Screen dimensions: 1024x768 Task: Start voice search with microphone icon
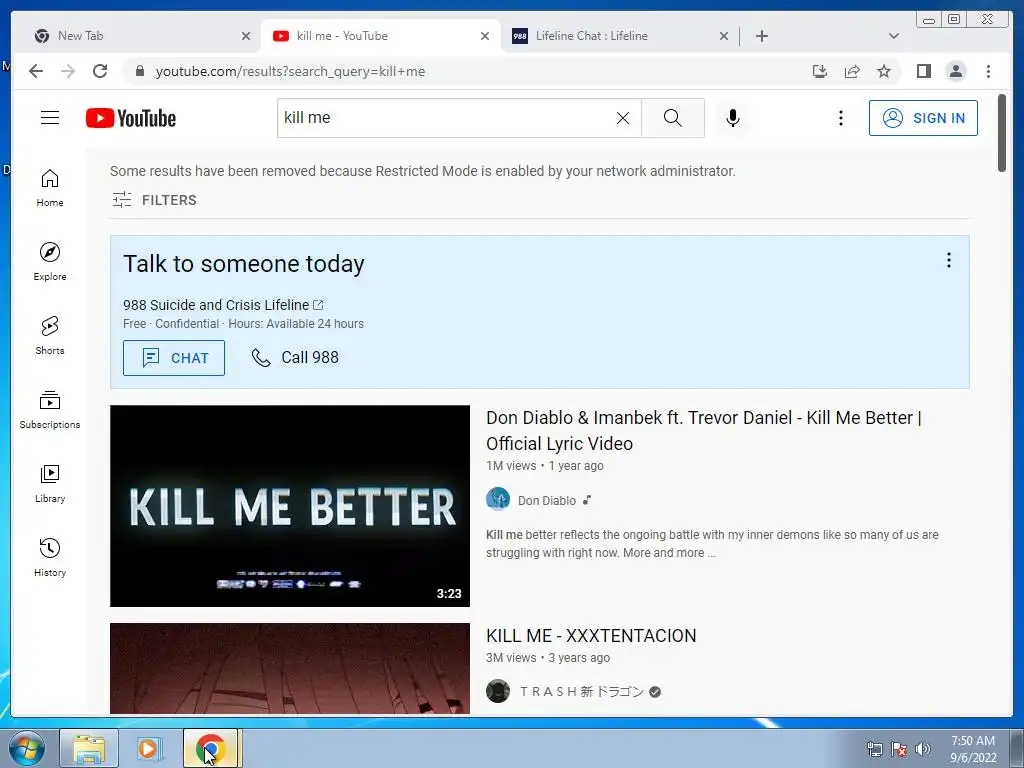(x=733, y=118)
